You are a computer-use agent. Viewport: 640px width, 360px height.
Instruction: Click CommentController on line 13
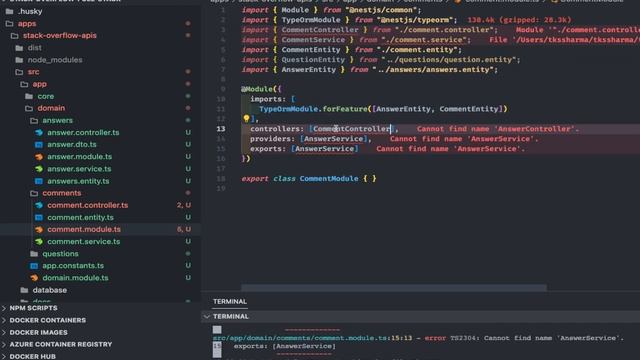click(351, 129)
